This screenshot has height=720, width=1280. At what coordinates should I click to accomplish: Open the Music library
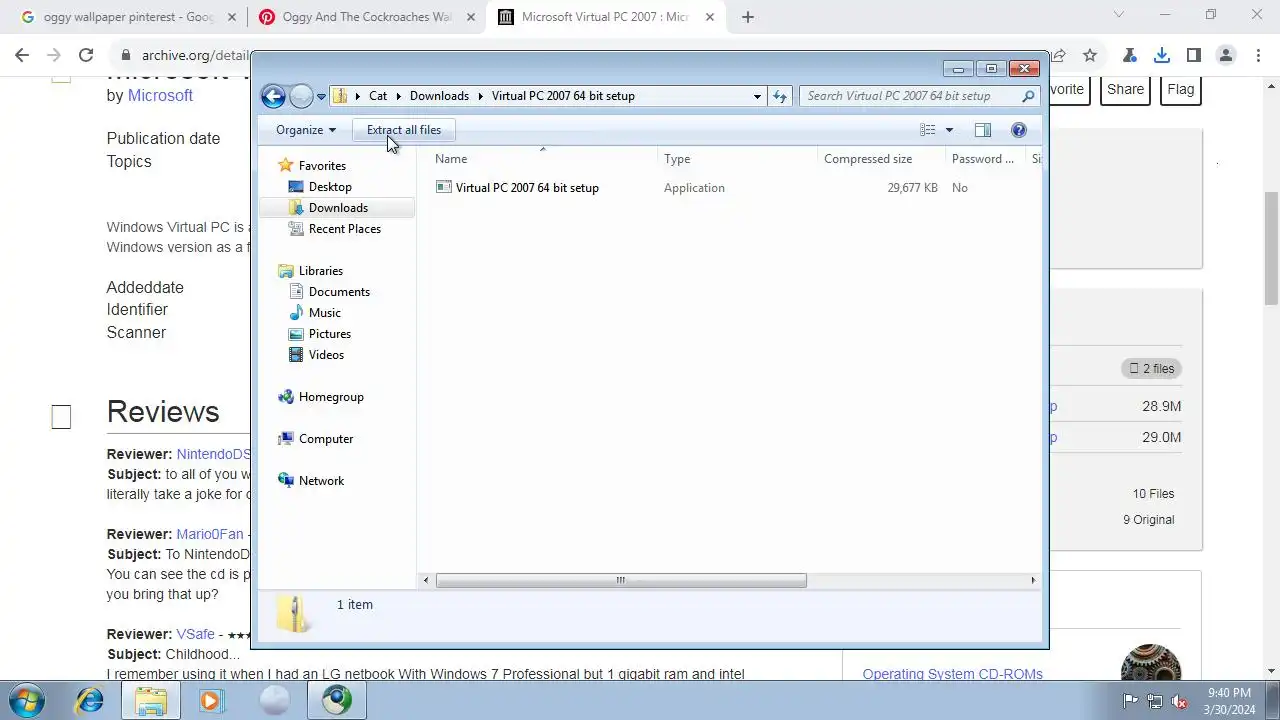tap(325, 313)
